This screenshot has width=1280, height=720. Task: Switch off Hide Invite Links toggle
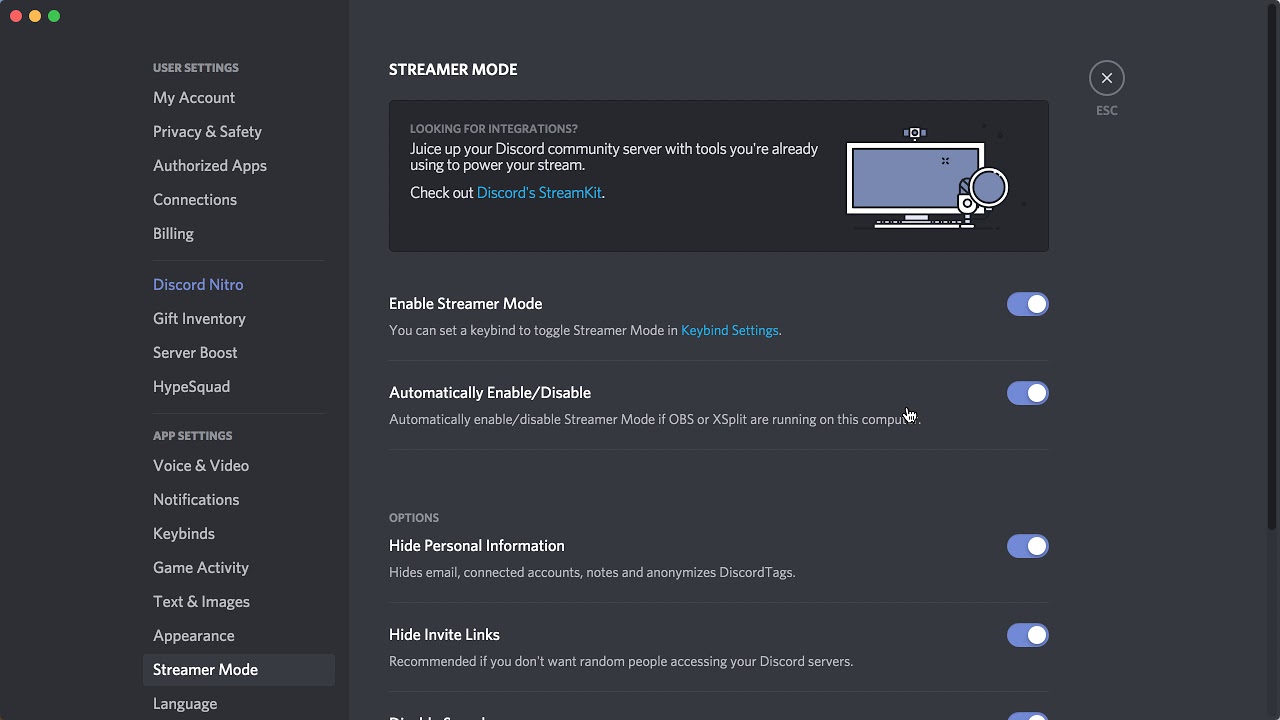[x=1027, y=635]
